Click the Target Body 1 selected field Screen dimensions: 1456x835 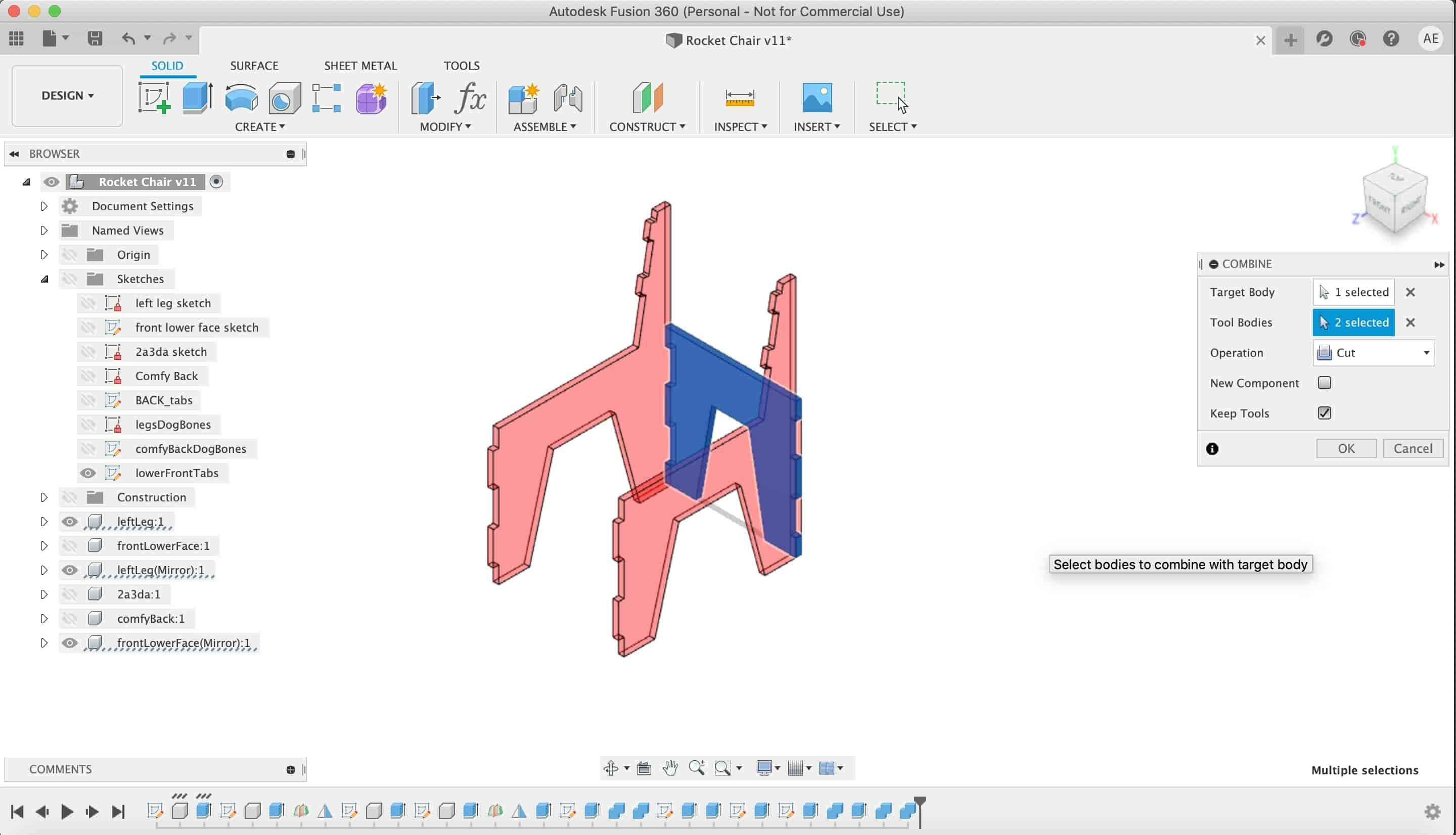[1353, 293]
